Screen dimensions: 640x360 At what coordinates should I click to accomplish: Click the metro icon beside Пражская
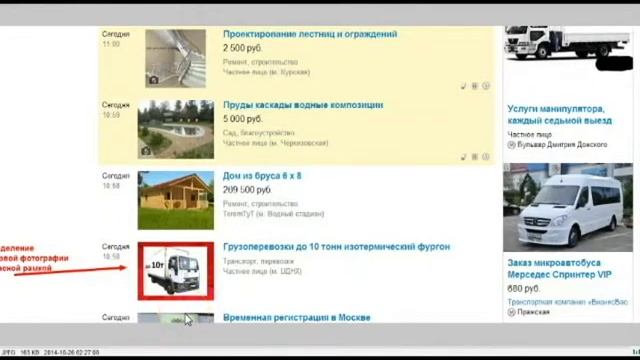(511, 312)
